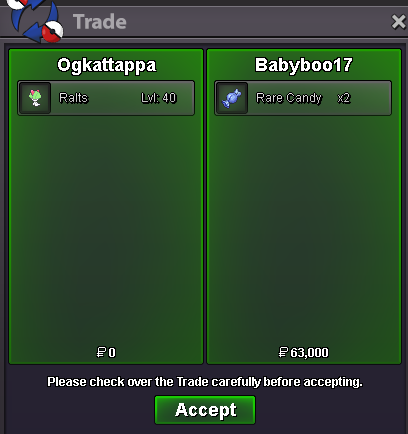Click empty area in Ogkattappa's offer panel
This screenshot has height=434, width=408.
pyautogui.click(x=106, y=227)
